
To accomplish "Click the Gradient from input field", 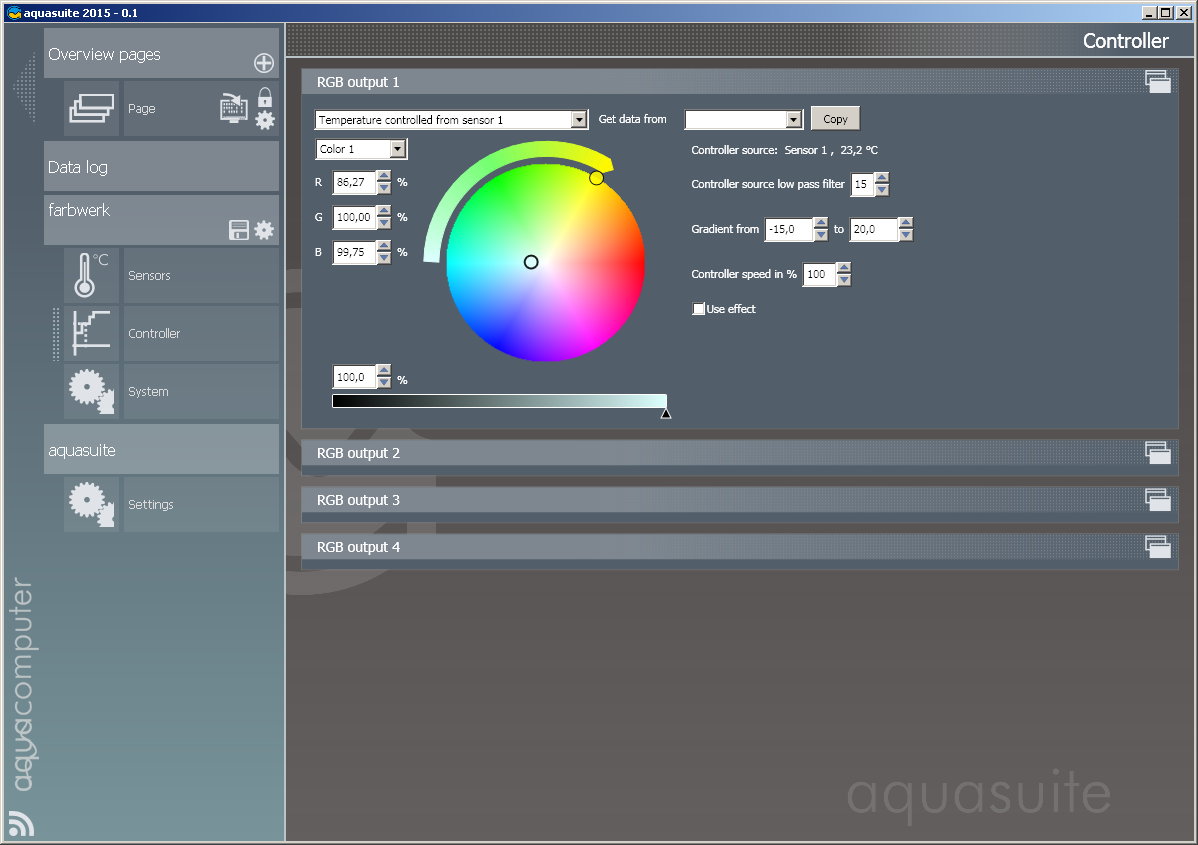I will [x=789, y=229].
